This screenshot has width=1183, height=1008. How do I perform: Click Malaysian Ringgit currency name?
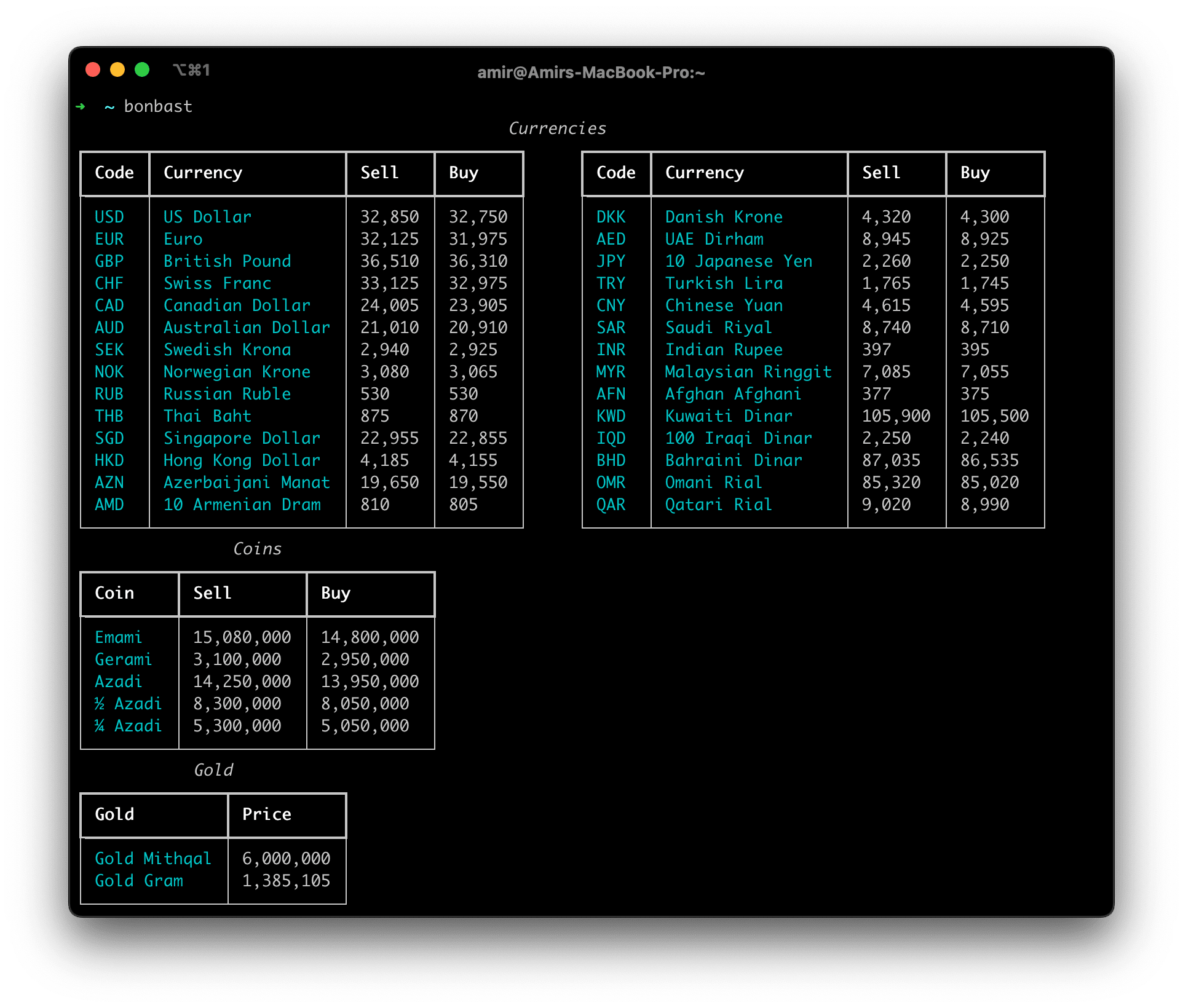pyautogui.click(x=748, y=372)
